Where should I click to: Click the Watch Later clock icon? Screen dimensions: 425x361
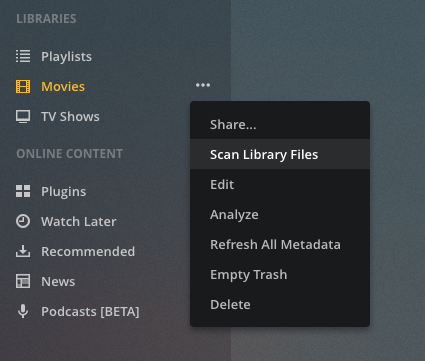23,221
